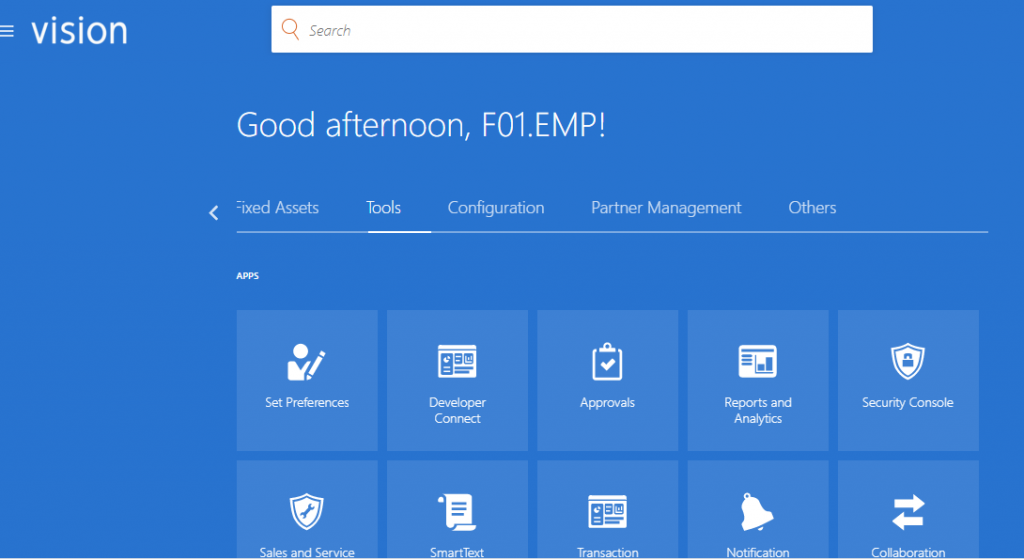Open the Transaction app icon

tap(607, 512)
